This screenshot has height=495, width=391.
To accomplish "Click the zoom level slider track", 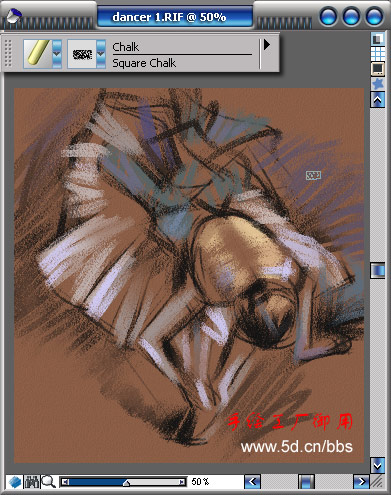I will coord(123,482).
